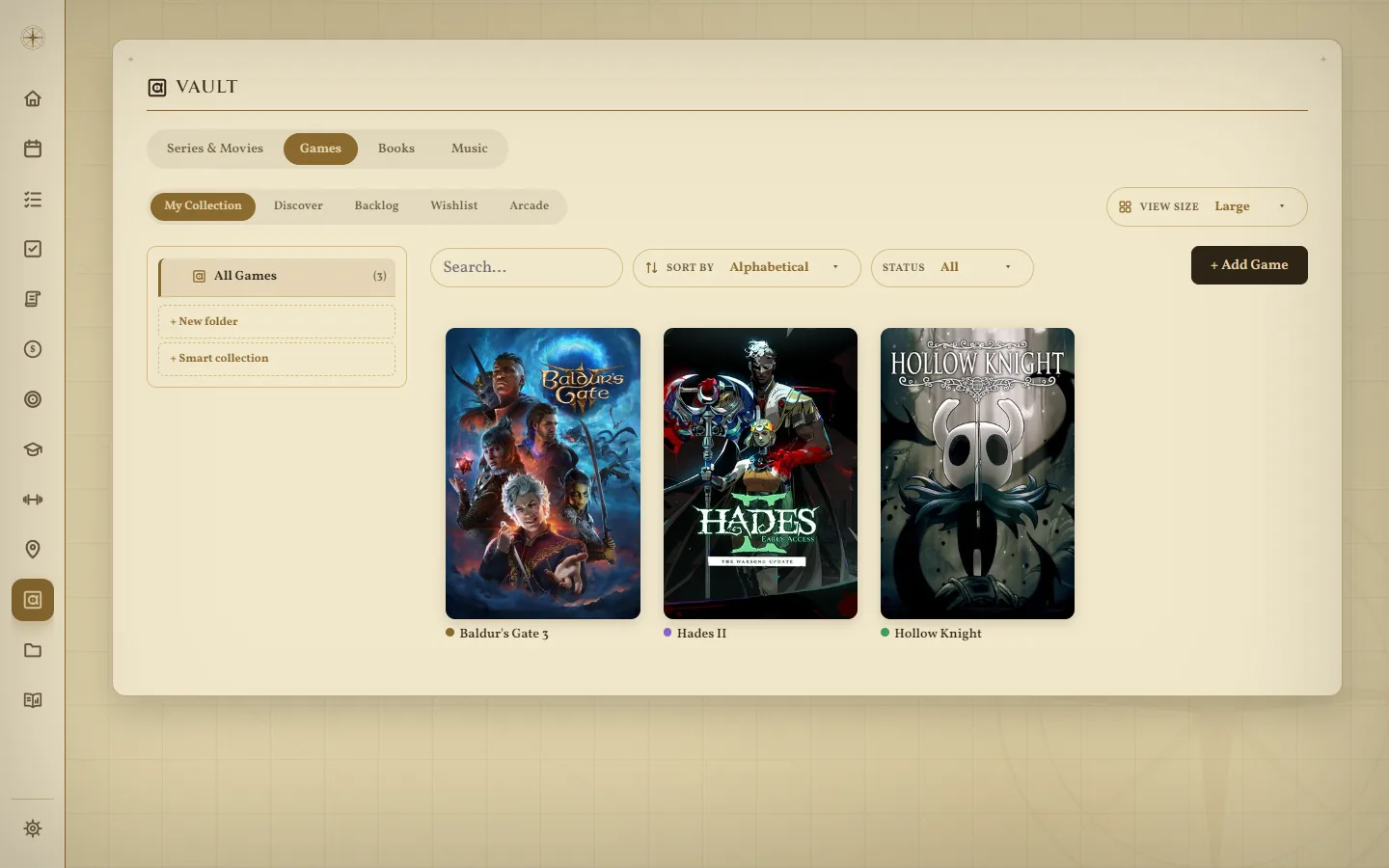This screenshot has height=868, width=1389.
Task: Open the compass logo icon at top of sidebar
Action: [x=33, y=38]
